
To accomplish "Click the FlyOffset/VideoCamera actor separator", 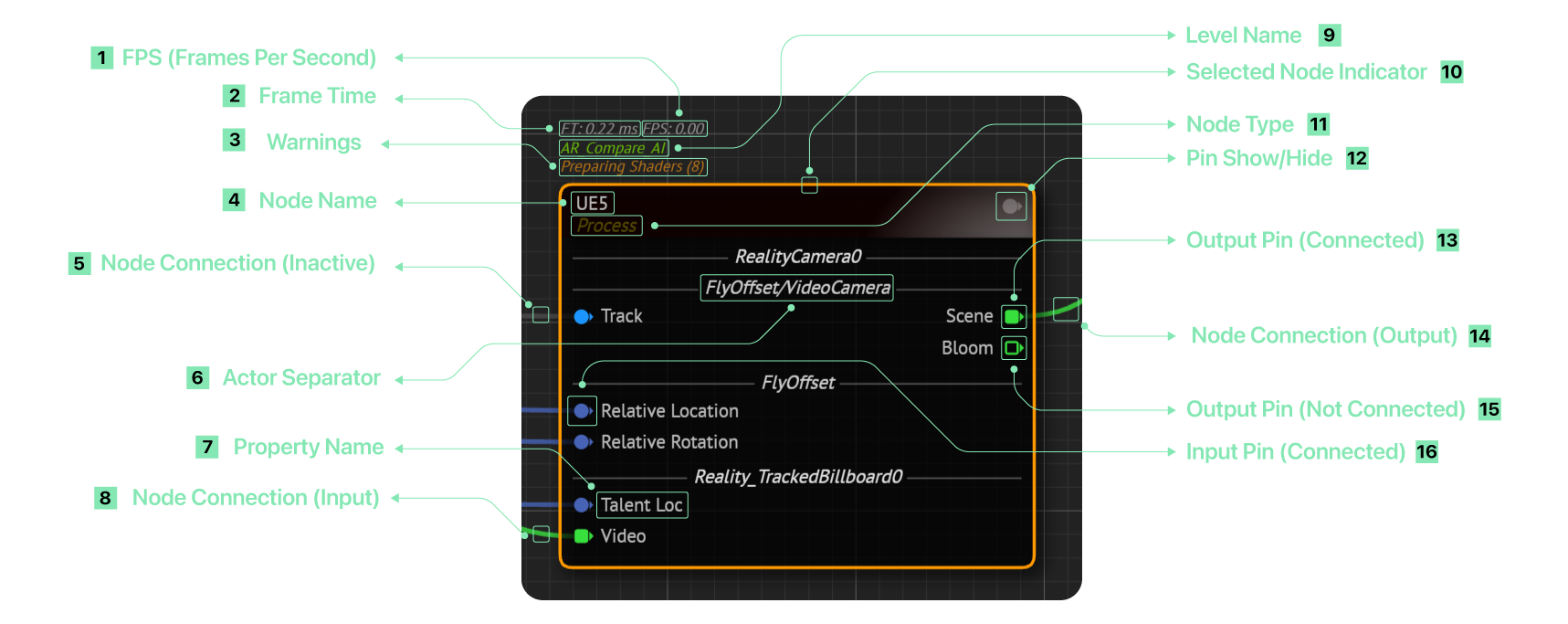I will 796,288.
